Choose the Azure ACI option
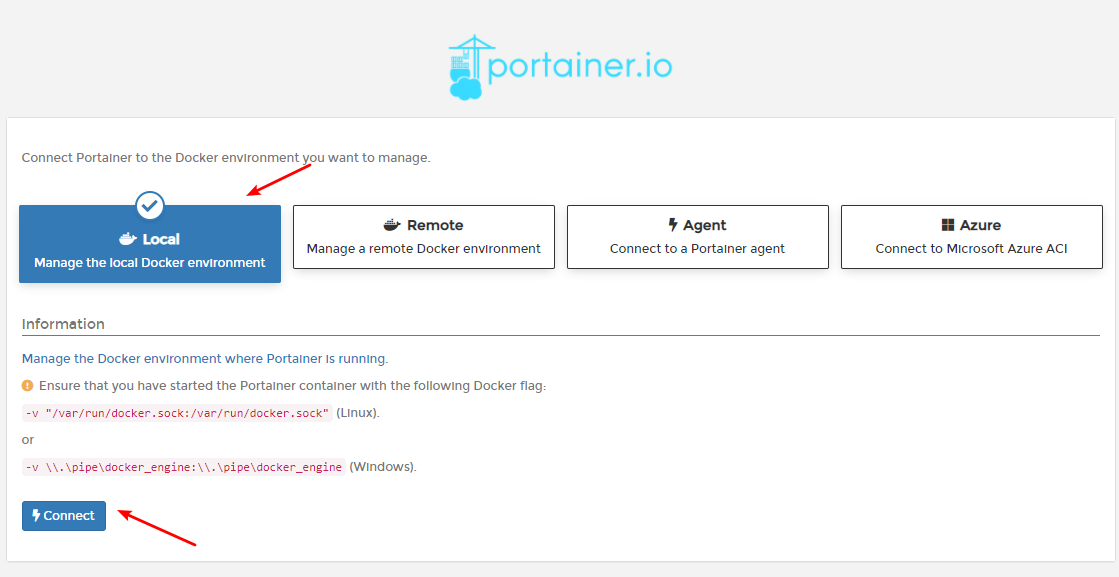Image resolution: width=1119 pixels, height=577 pixels. [x=971, y=237]
